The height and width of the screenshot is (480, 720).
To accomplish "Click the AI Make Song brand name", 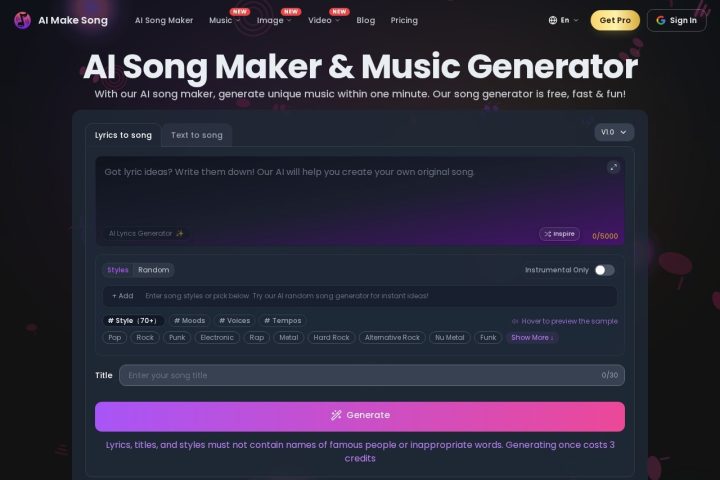I will pos(73,20).
